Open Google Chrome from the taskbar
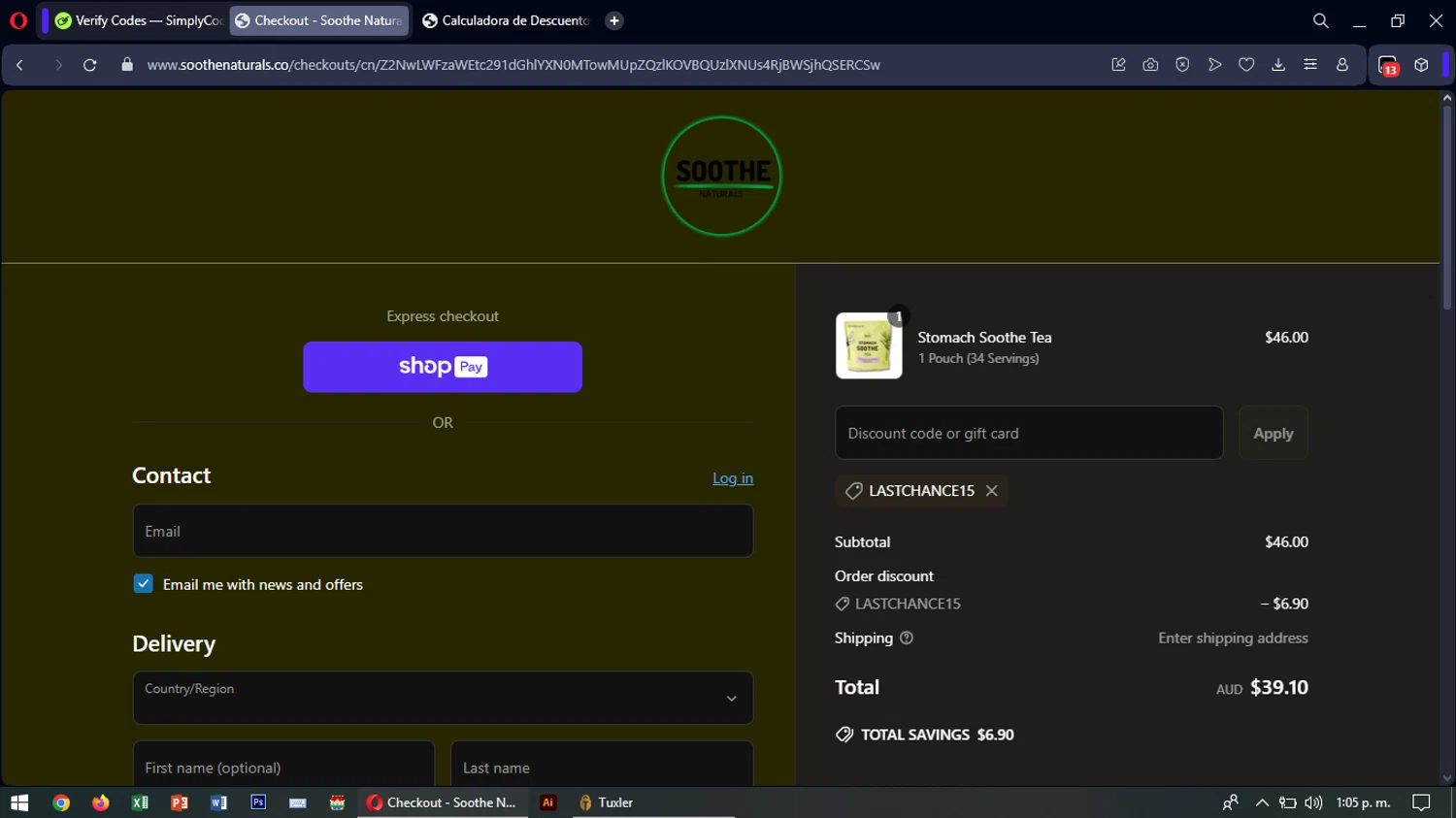Image resolution: width=1456 pixels, height=818 pixels. 61,802
